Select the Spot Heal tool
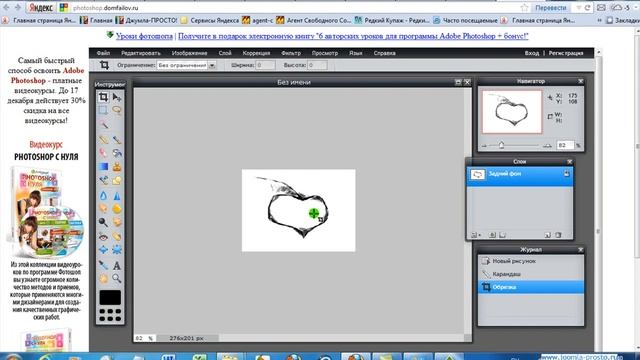Image resolution: width=640 pixels, height=360 pixels. coord(117,236)
